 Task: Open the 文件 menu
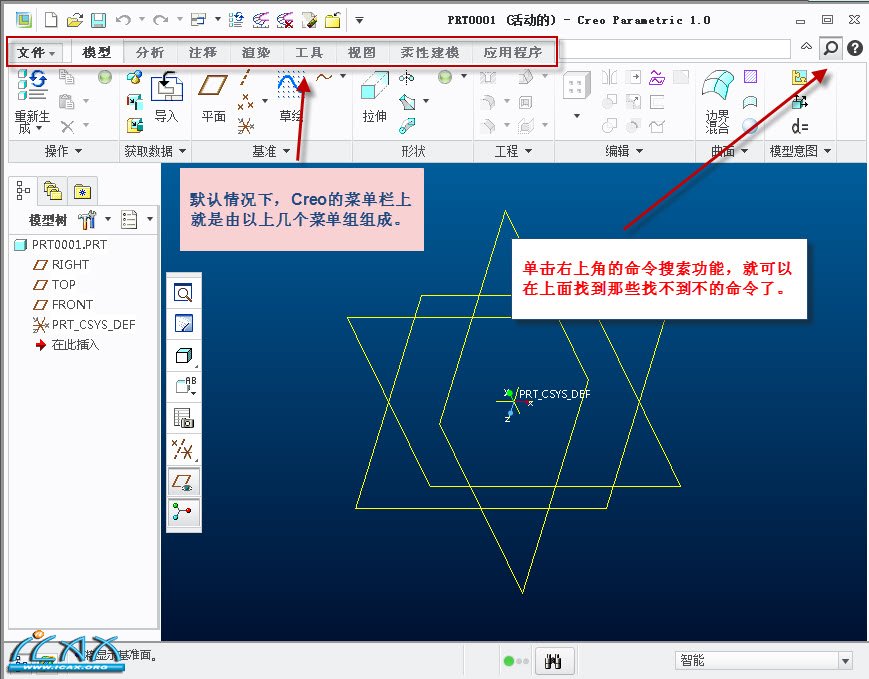[x=35, y=52]
